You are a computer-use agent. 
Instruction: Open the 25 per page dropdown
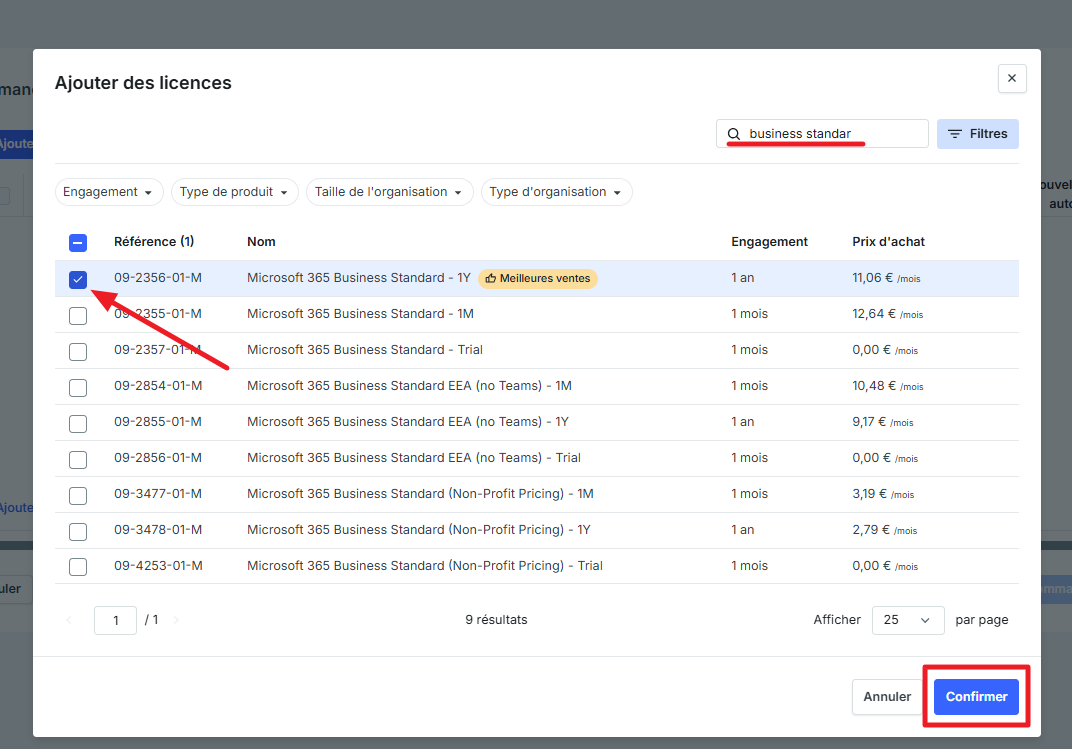908,621
